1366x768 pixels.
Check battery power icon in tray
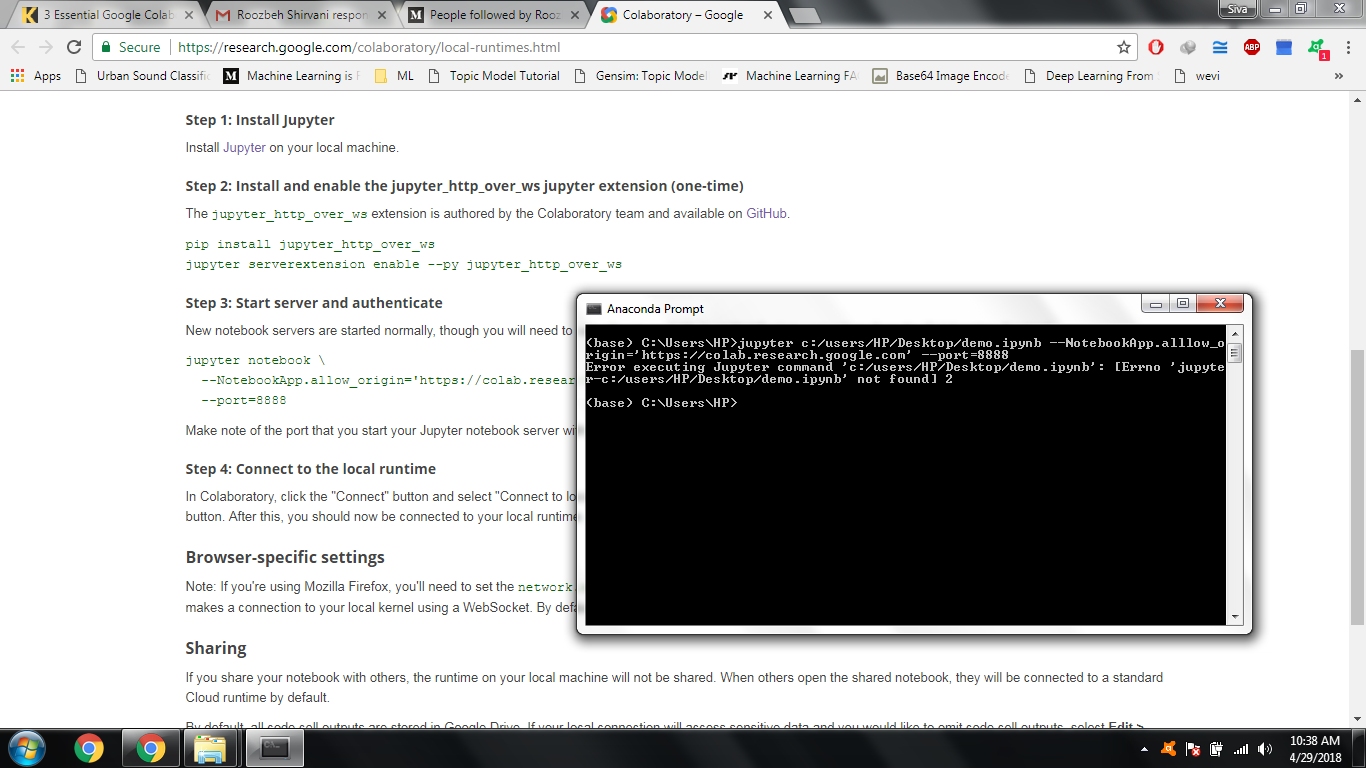tap(1217, 748)
